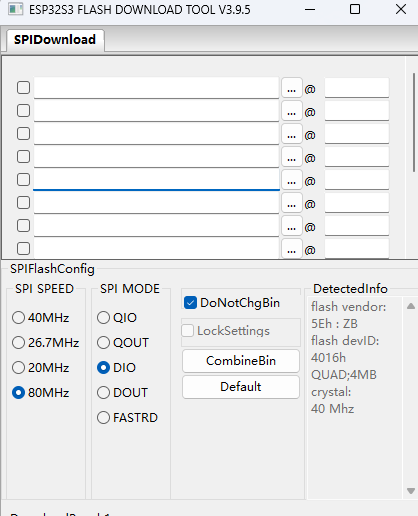This screenshot has height=516, width=418.
Task: Click the '40 Mhz' crystal value text
Action: tap(332, 409)
